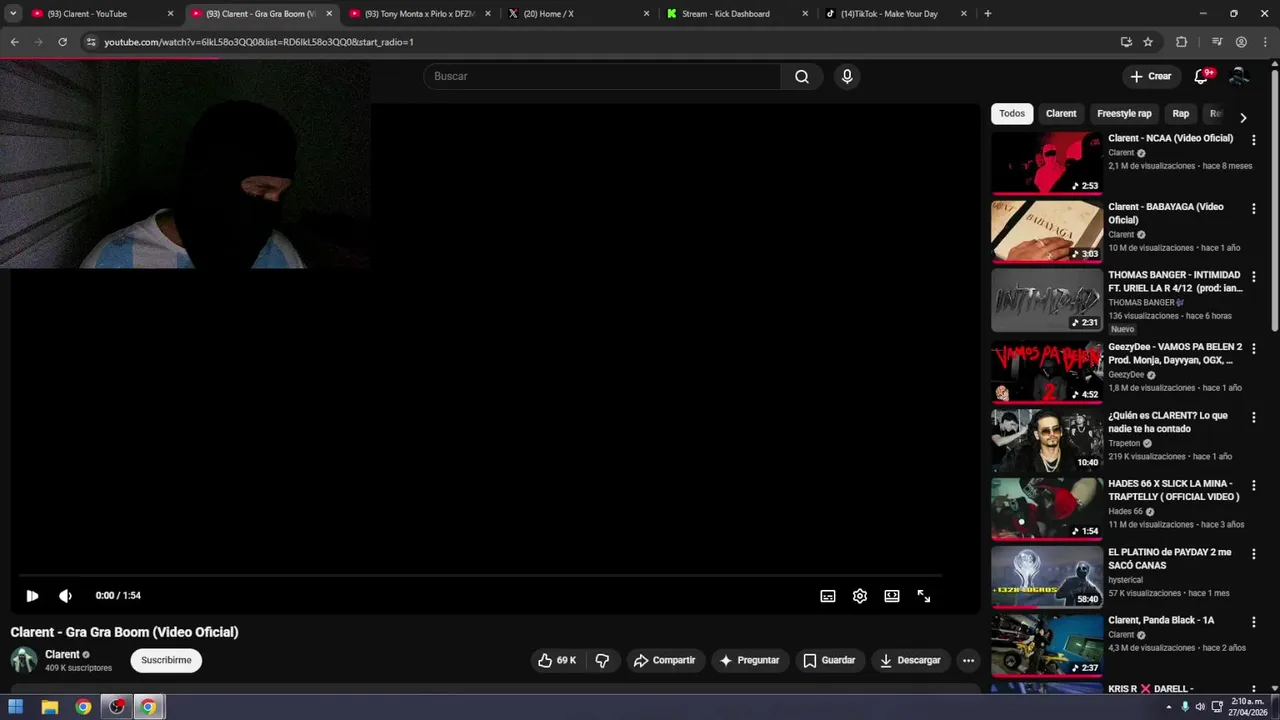The image size is (1280, 720).
Task: Open a new browser tab
Action: pos(988,14)
